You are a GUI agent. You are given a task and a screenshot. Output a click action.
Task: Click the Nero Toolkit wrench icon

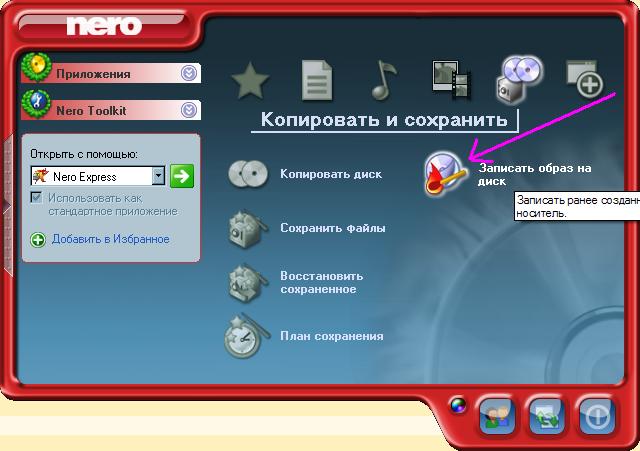(x=37, y=104)
